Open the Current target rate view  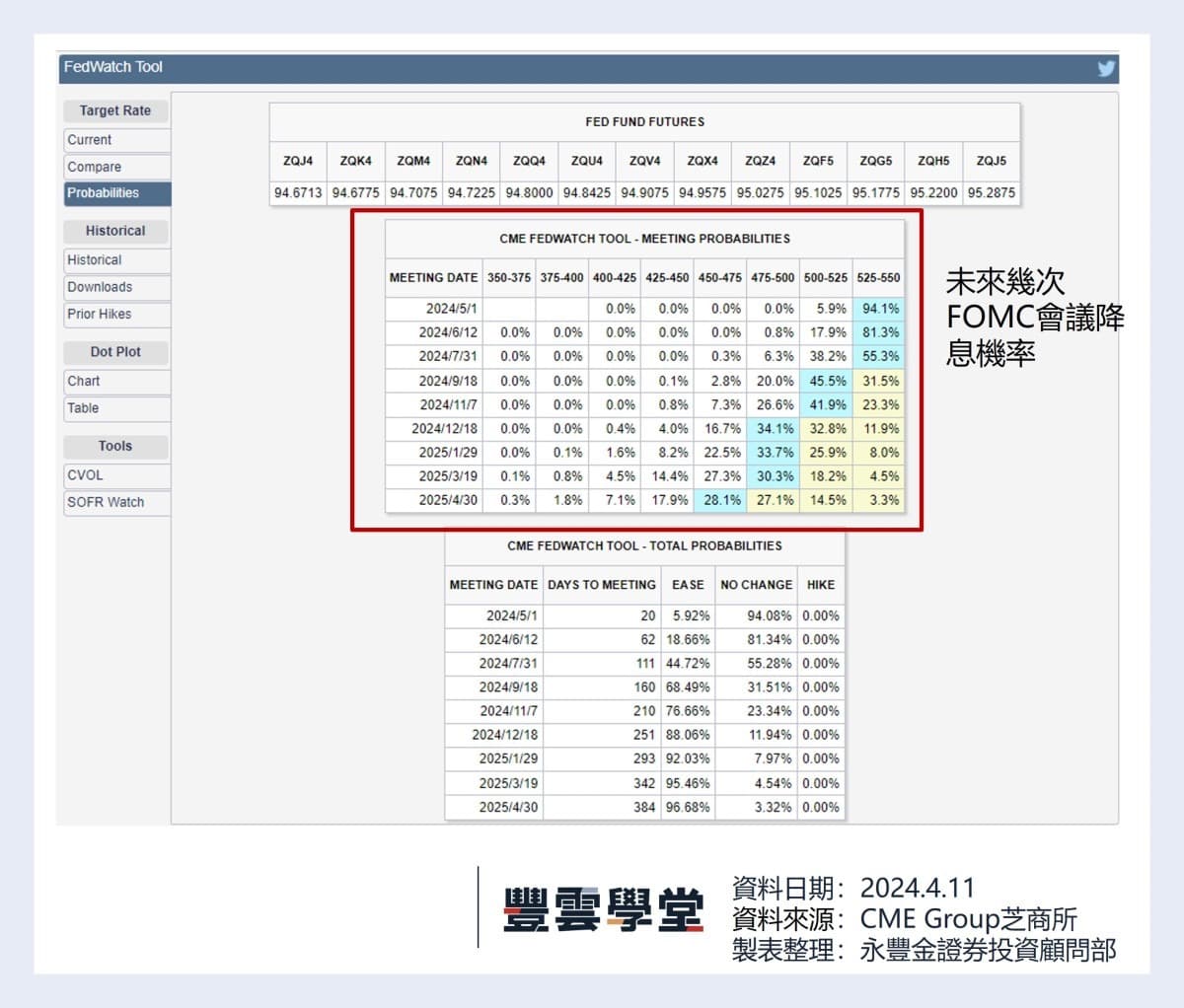(90, 140)
